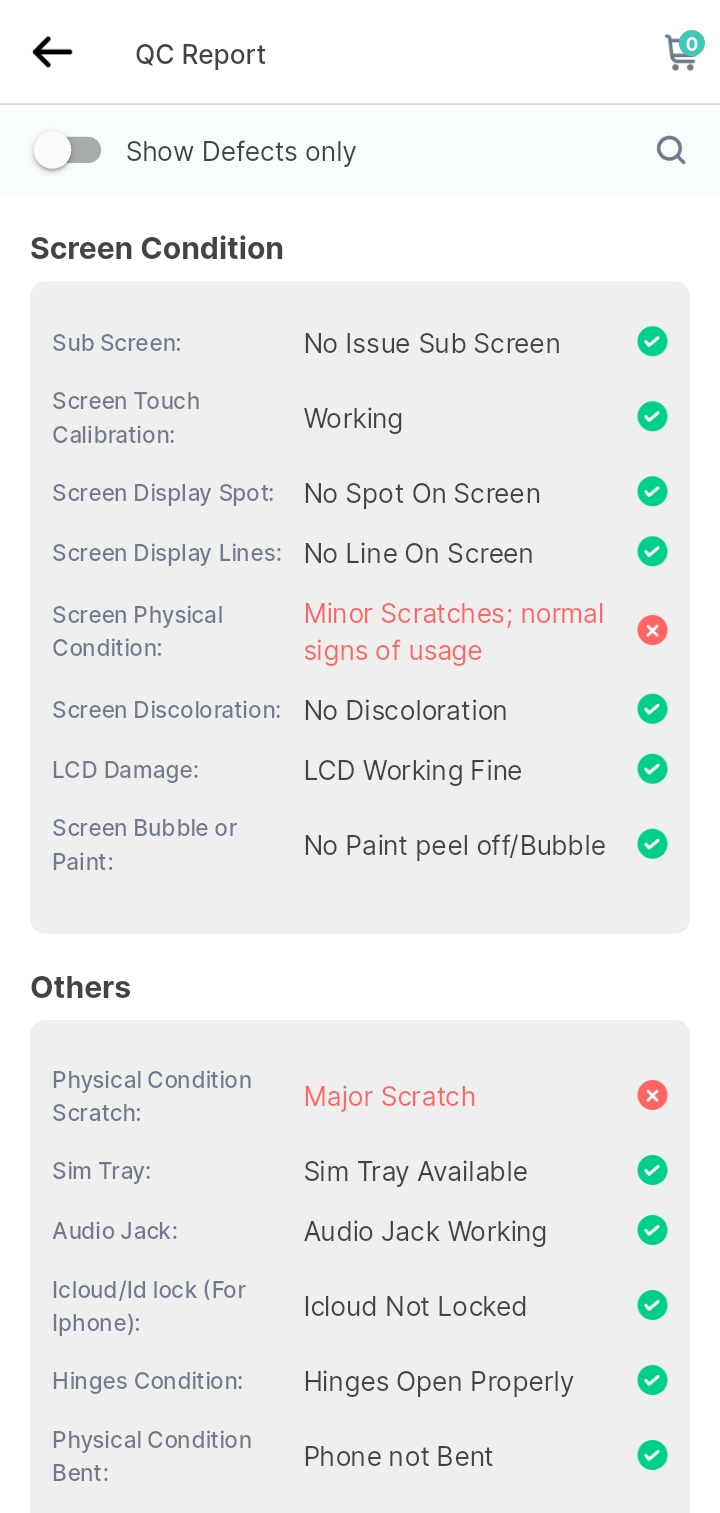Tap the Screen Condition section heading
The height and width of the screenshot is (1513, 720).
point(157,248)
